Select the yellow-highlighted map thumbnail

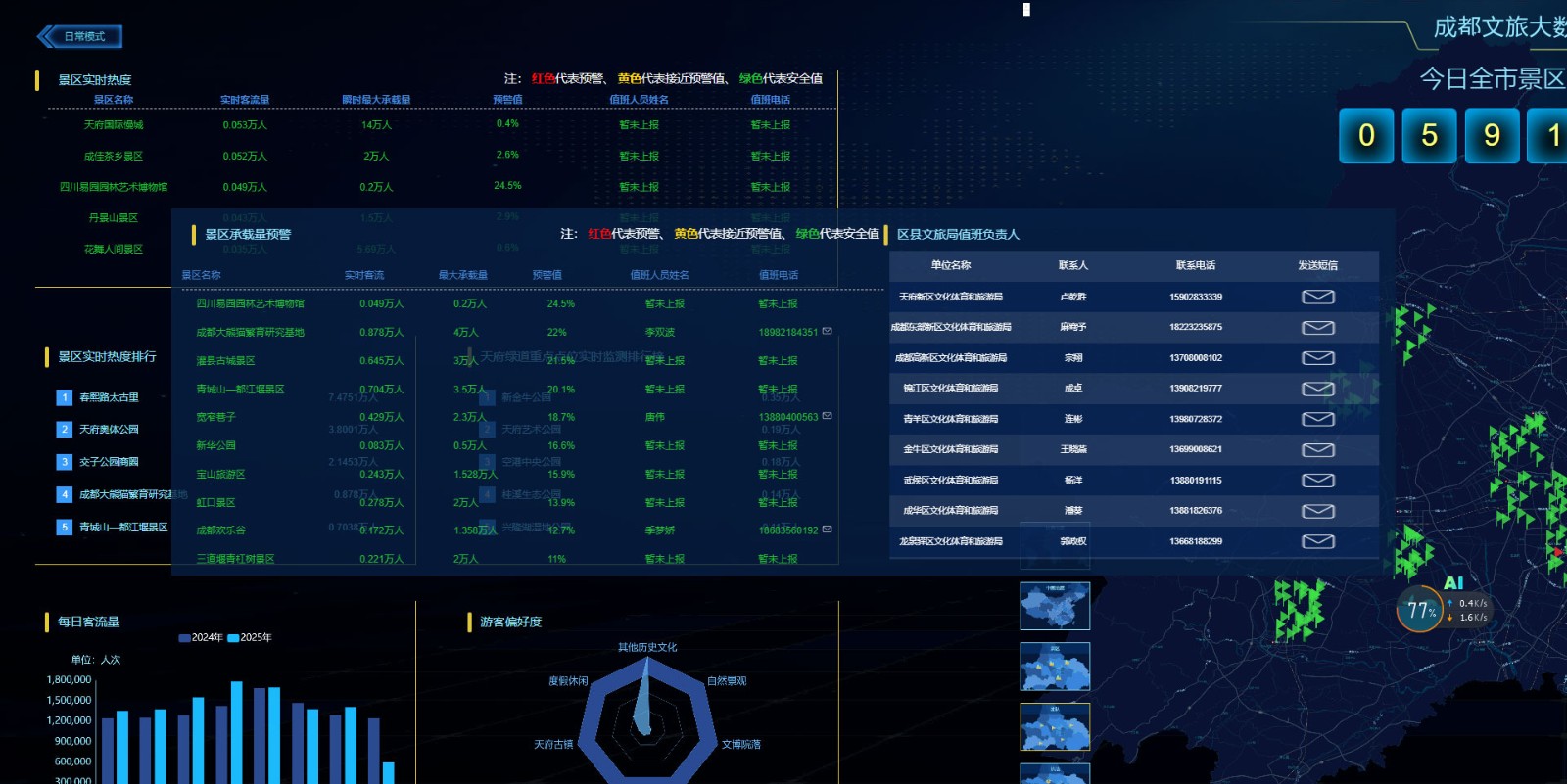click(x=1055, y=667)
